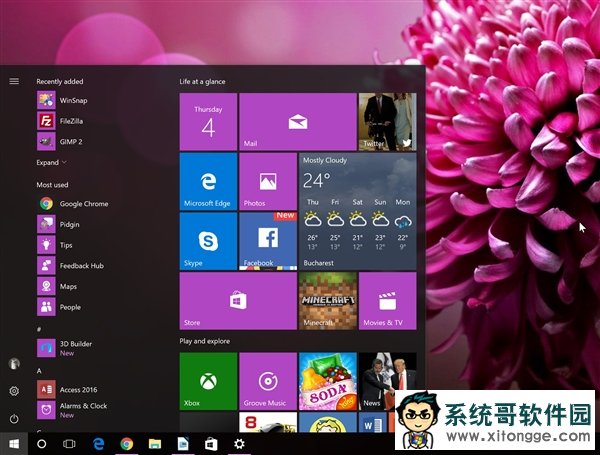The width and height of the screenshot is (600, 455).
Task: Open the Movies & TV tile
Action: point(387,301)
